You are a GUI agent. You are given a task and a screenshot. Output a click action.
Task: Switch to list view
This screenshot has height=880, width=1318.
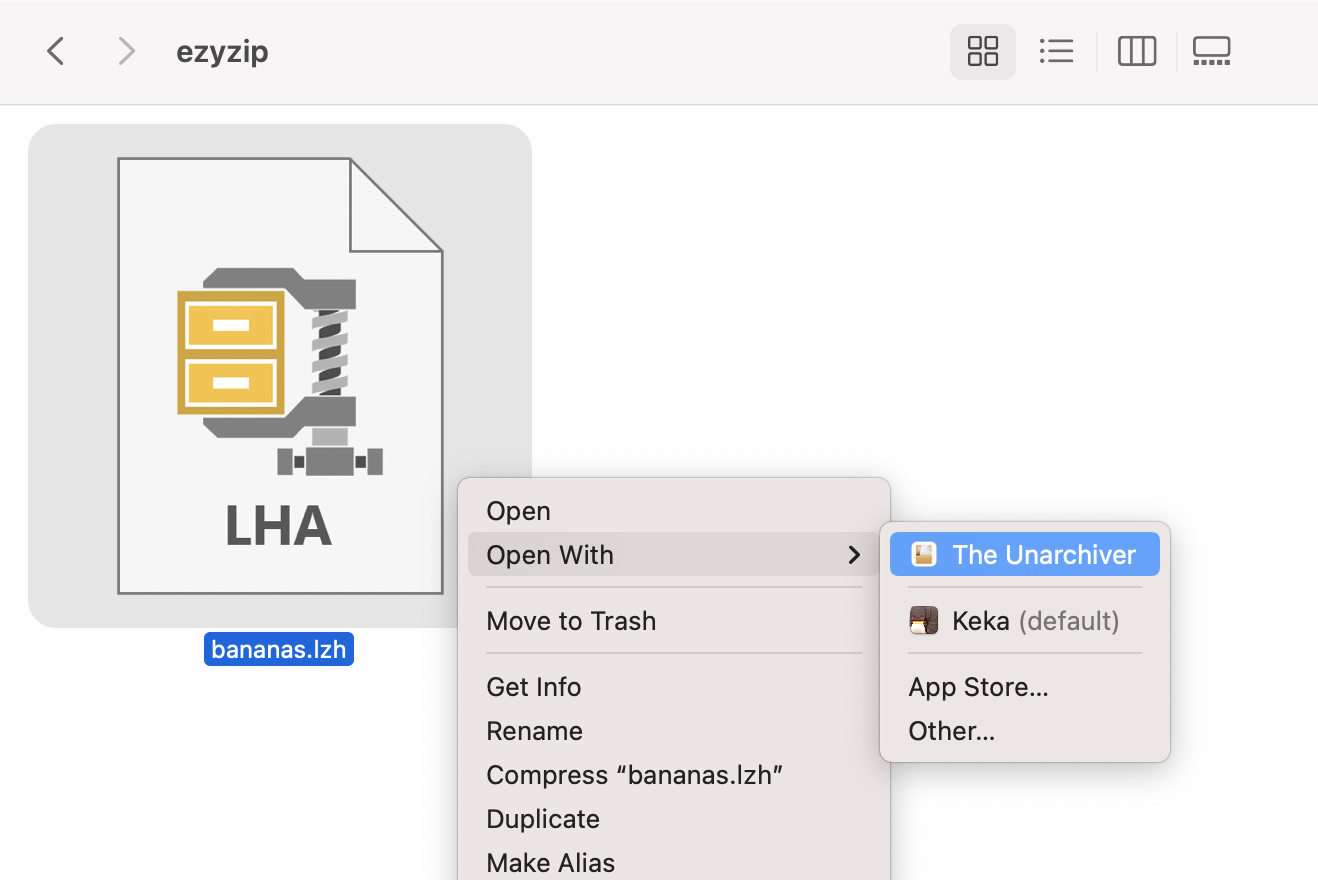coord(1057,51)
